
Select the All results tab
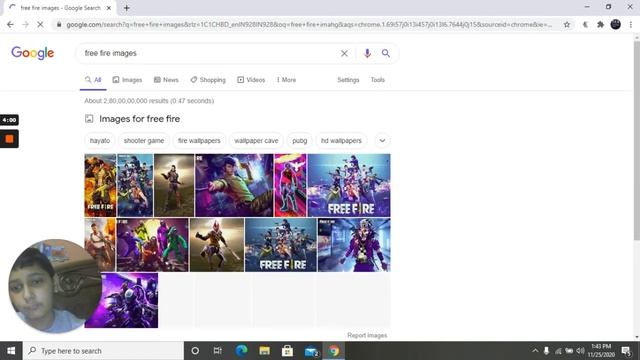93,80
